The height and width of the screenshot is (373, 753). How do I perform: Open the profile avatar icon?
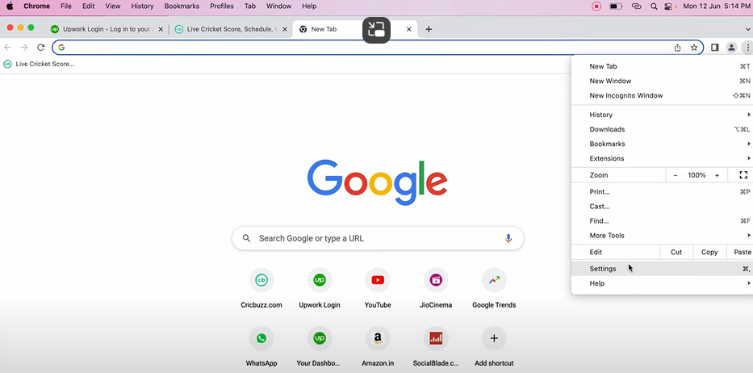731,48
